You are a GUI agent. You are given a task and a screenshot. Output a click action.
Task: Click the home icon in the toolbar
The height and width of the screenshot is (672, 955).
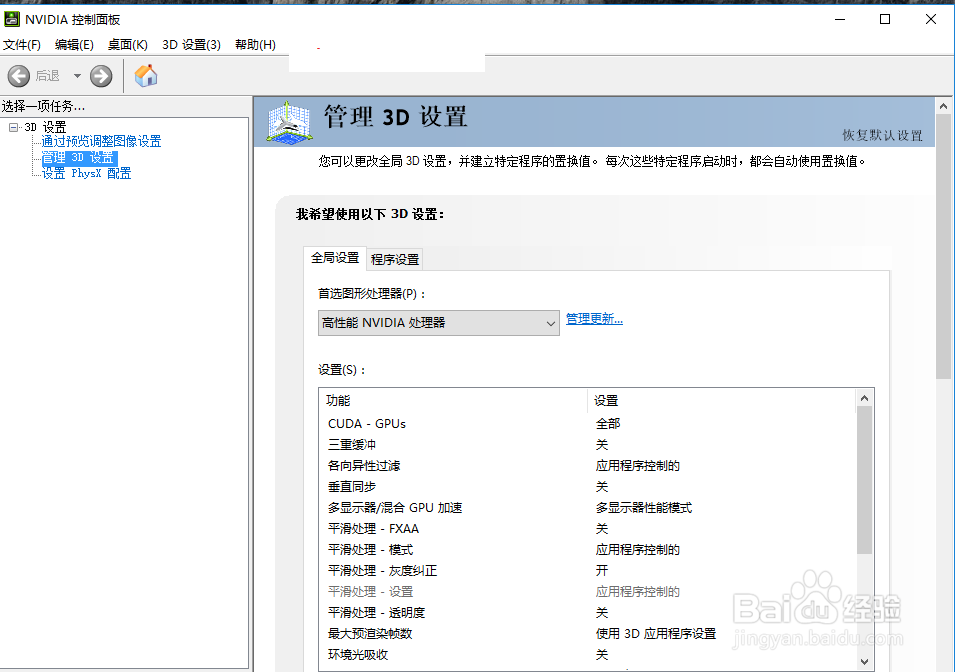coord(145,75)
